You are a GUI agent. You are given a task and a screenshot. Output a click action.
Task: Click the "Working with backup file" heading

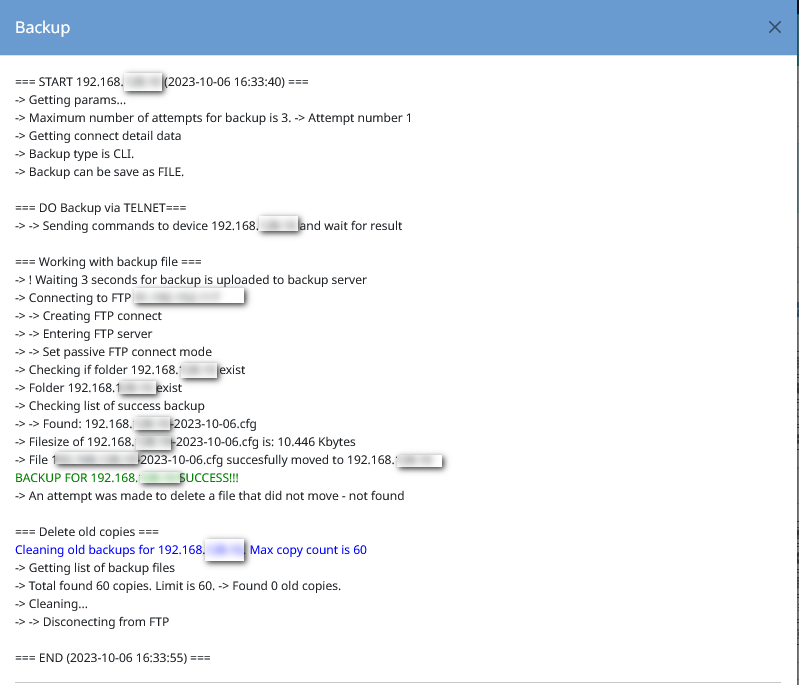click(x=108, y=262)
